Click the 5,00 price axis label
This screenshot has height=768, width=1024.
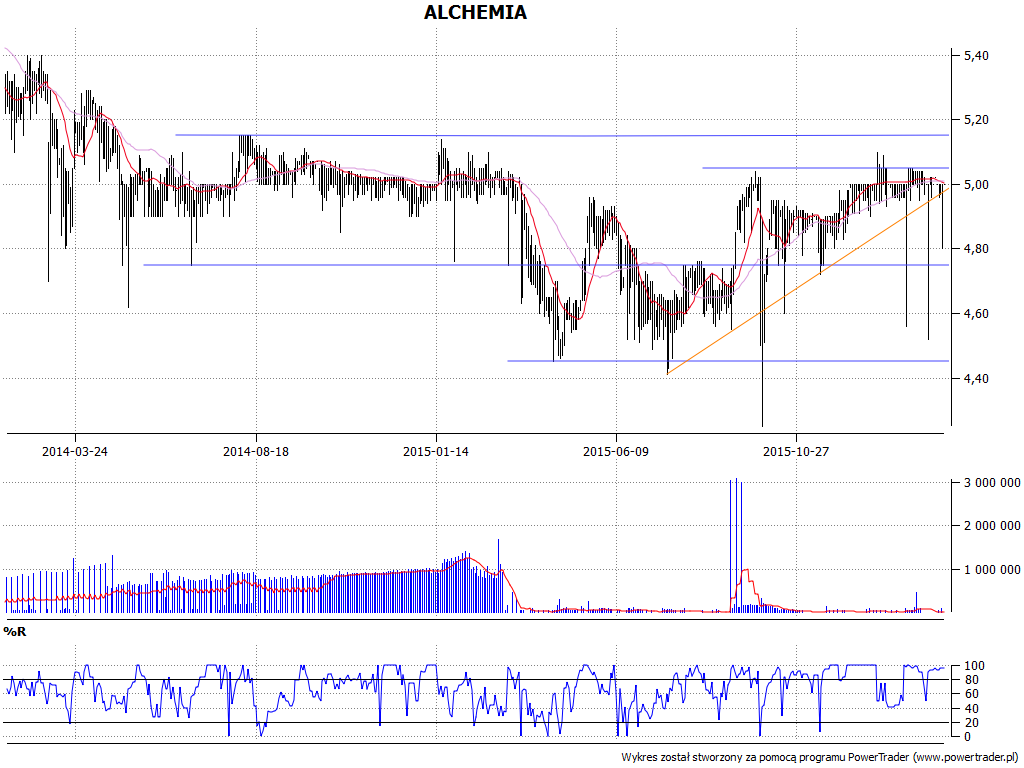pyautogui.click(x=976, y=185)
